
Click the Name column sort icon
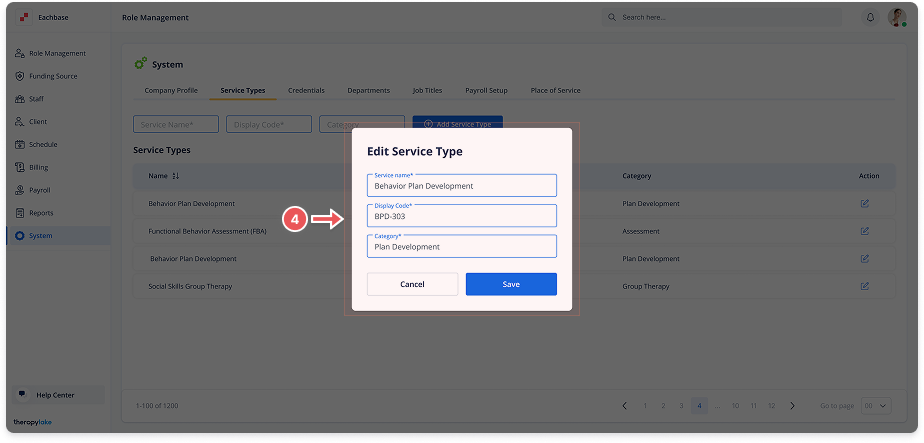coord(176,176)
